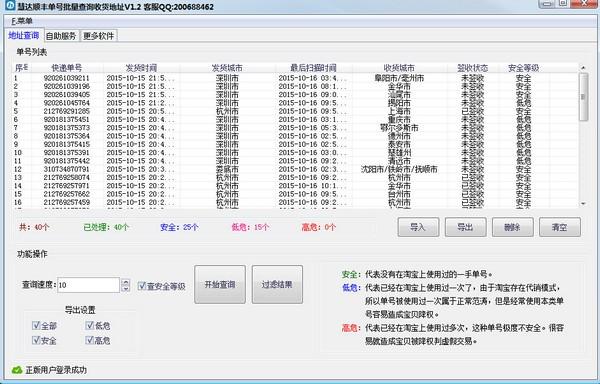Click the 导出 button

[x=466, y=227]
